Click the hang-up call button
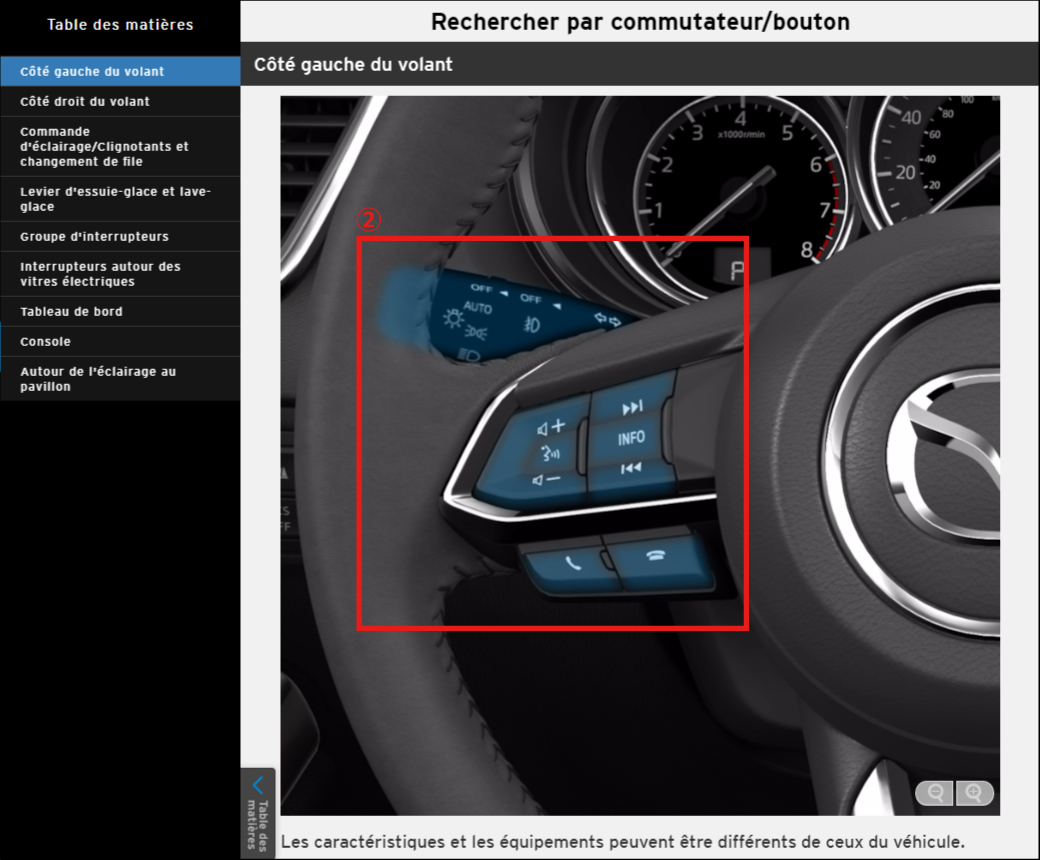This screenshot has height=860, width=1040. [x=656, y=558]
